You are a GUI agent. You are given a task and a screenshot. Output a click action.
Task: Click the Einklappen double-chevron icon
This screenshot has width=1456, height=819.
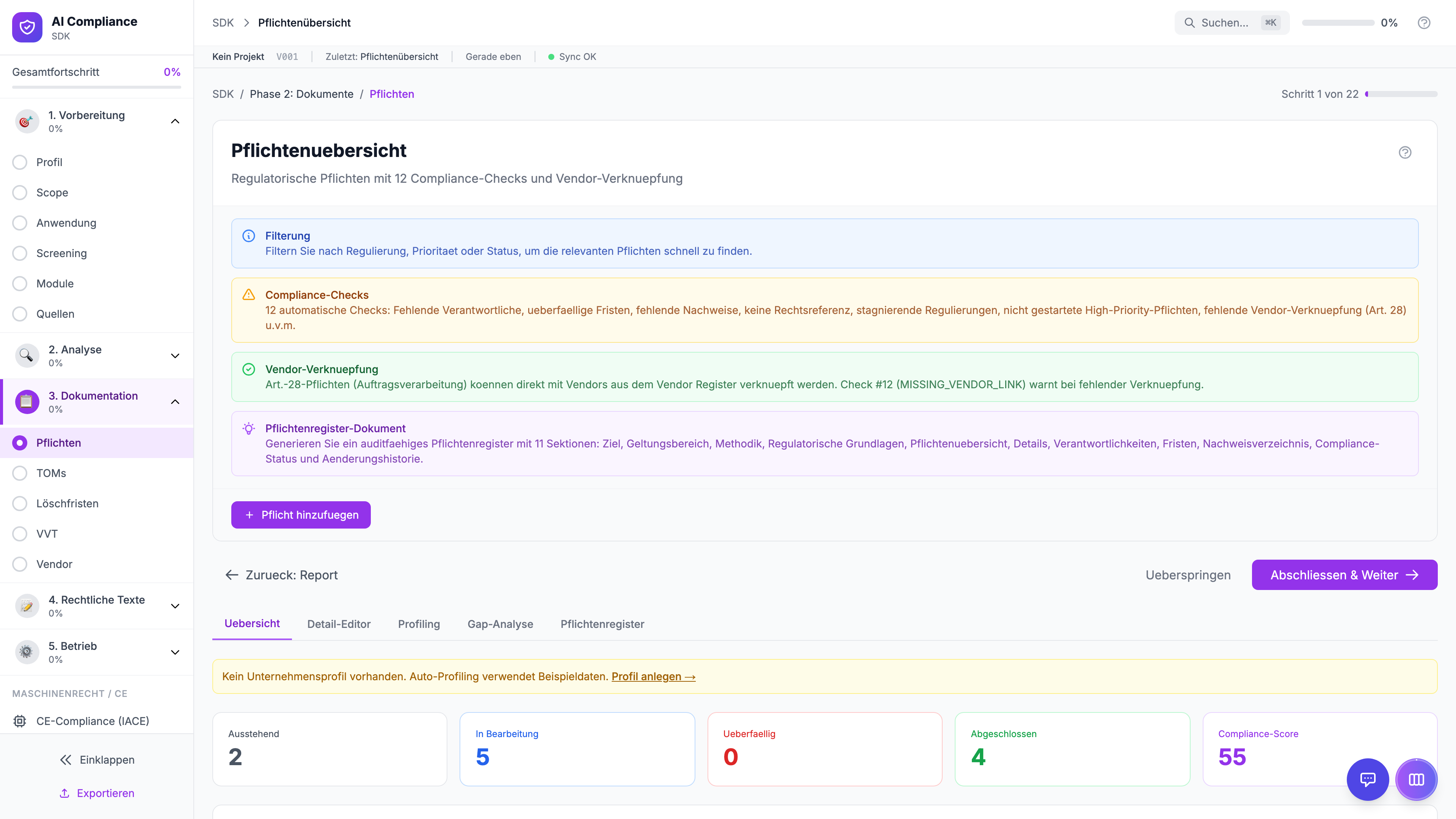pyautogui.click(x=66, y=759)
